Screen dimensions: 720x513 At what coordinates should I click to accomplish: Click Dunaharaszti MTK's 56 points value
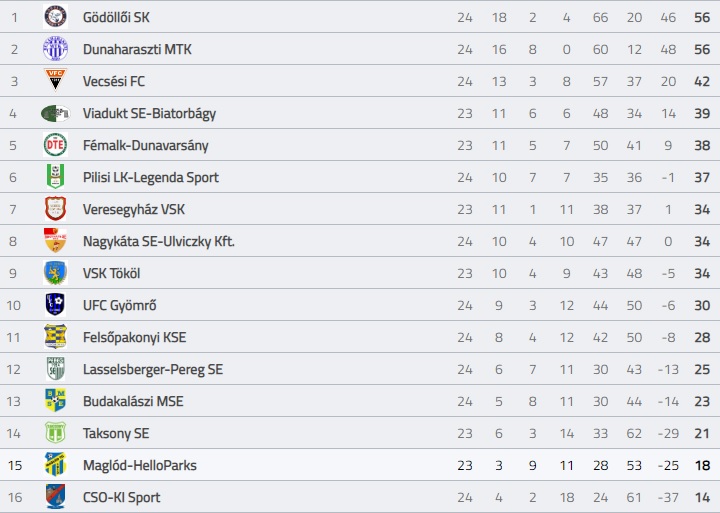pos(702,49)
